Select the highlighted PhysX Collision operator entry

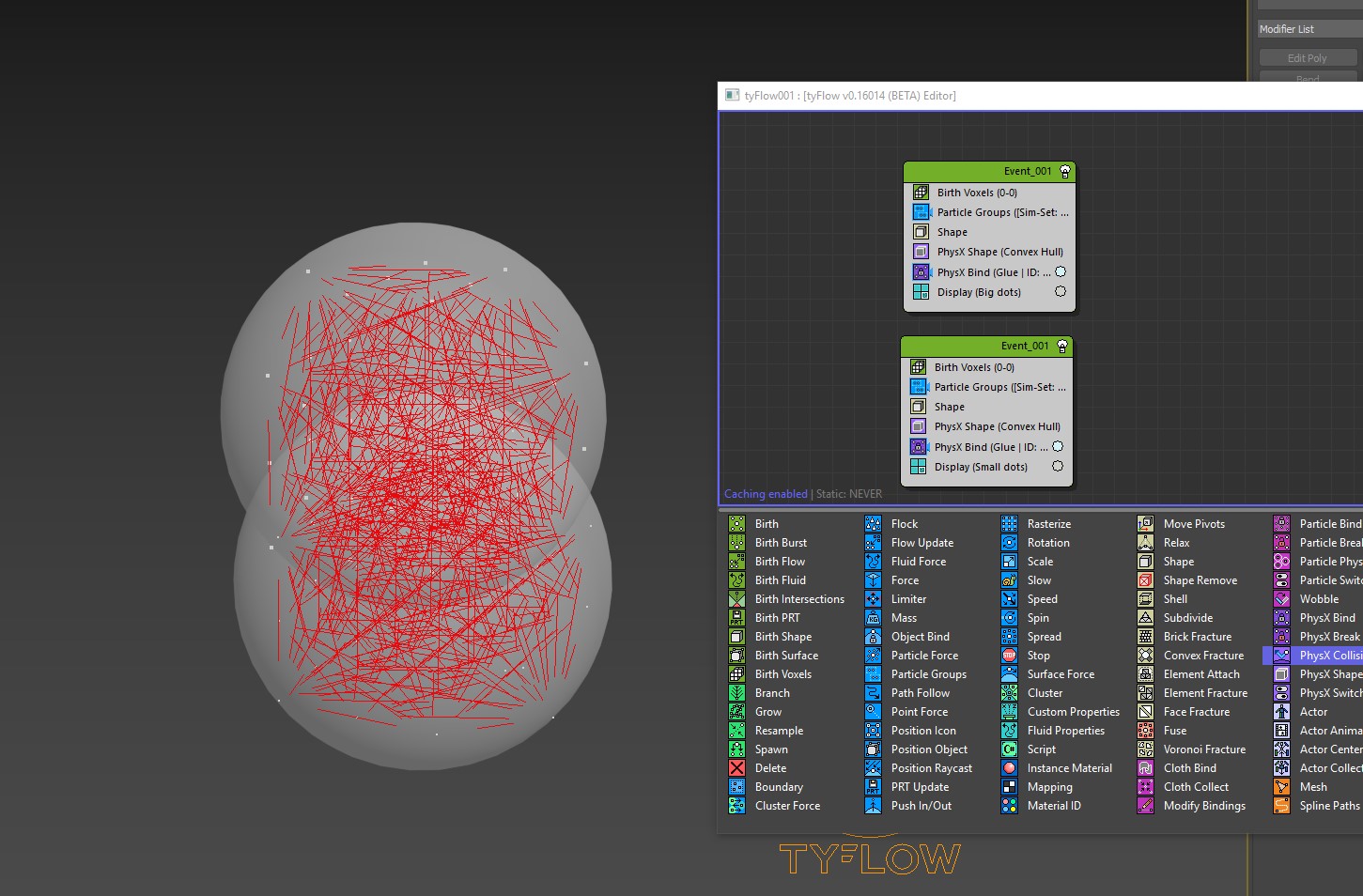click(x=1313, y=656)
